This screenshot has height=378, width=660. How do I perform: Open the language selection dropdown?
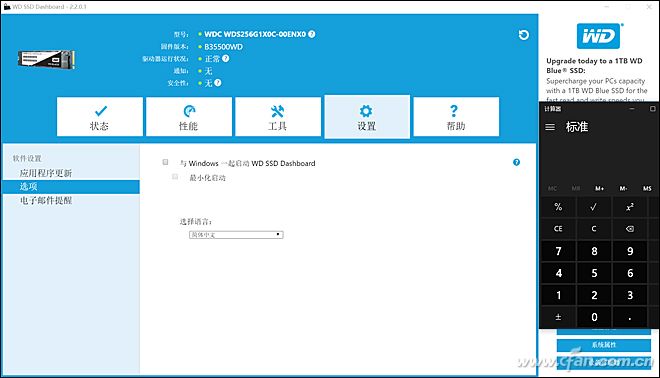point(236,234)
